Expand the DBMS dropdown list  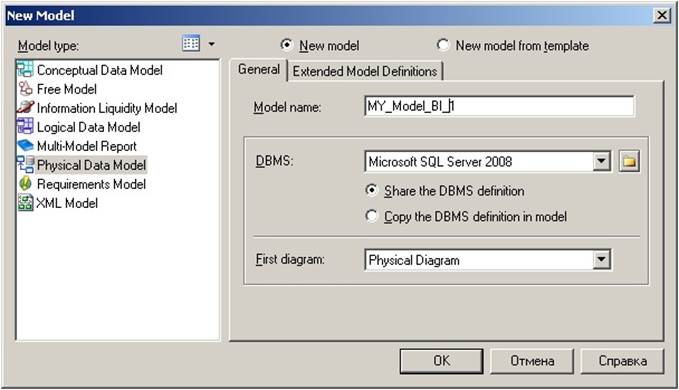point(601,162)
